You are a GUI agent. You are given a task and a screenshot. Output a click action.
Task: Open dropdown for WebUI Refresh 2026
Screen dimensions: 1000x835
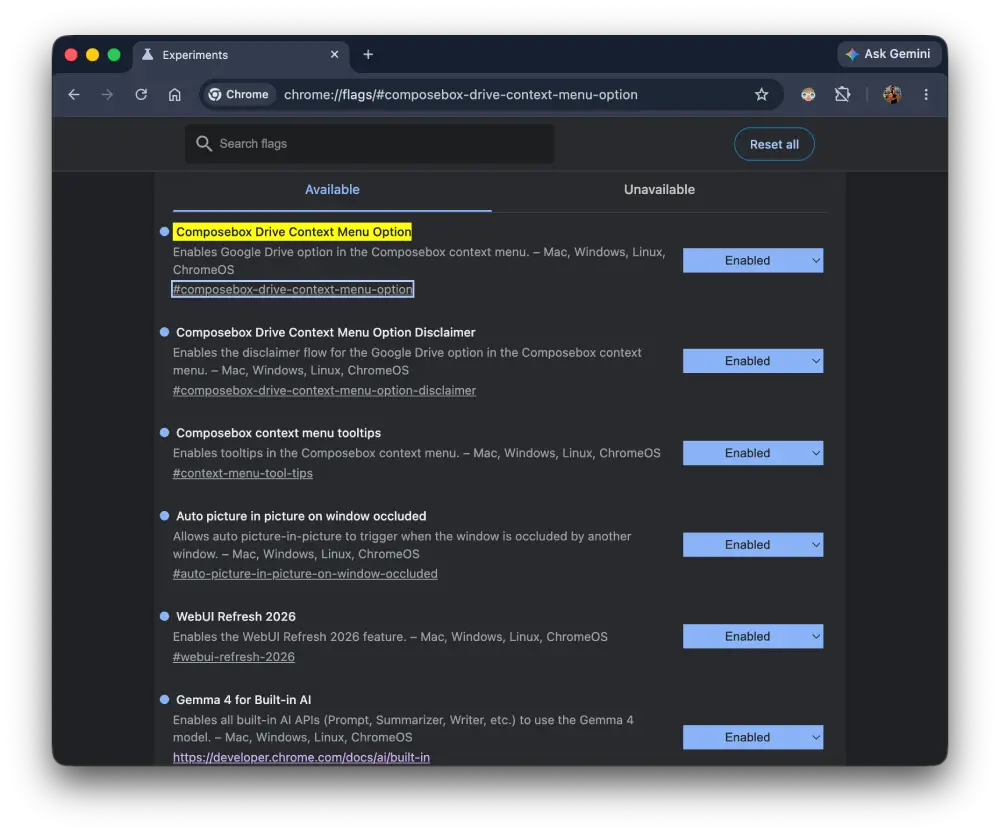(x=753, y=637)
